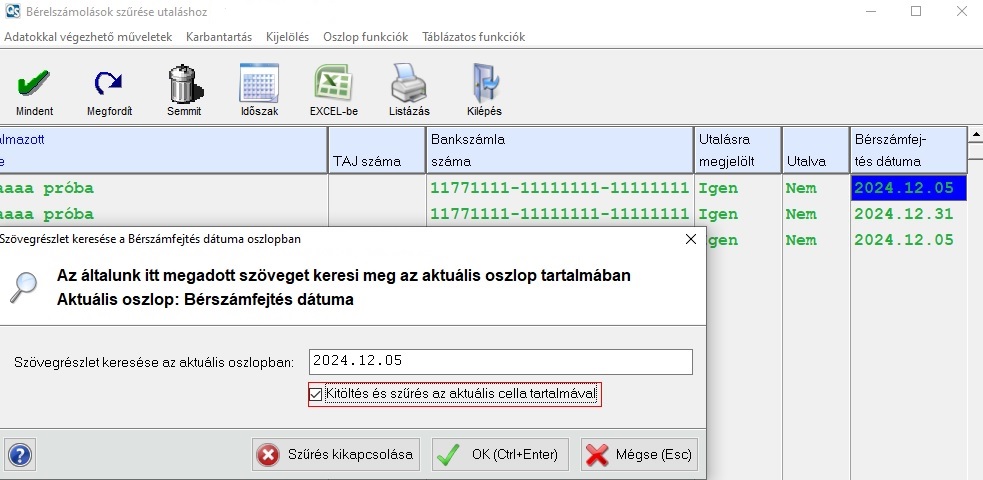
Task: Open the Időszak calendar tool
Action: 259,84
